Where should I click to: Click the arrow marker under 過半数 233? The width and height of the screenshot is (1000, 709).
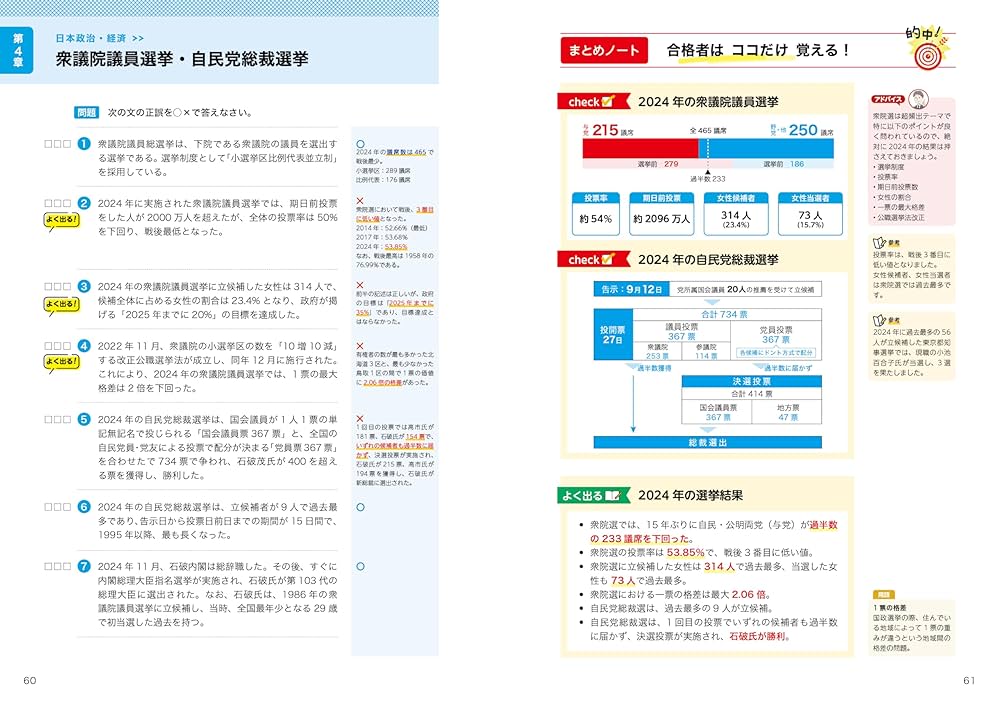[x=708, y=172]
